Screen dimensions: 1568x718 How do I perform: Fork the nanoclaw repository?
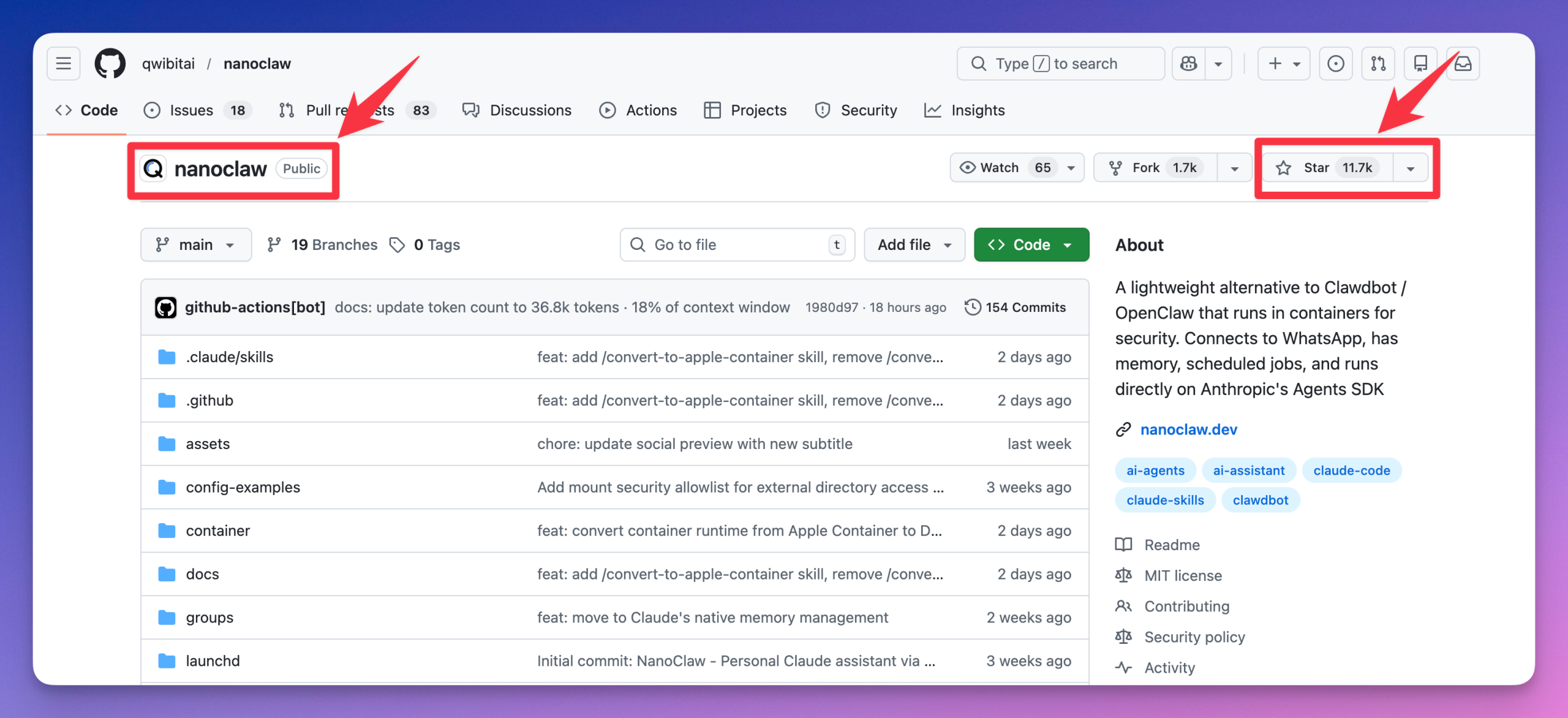click(x=1145, y=168)
